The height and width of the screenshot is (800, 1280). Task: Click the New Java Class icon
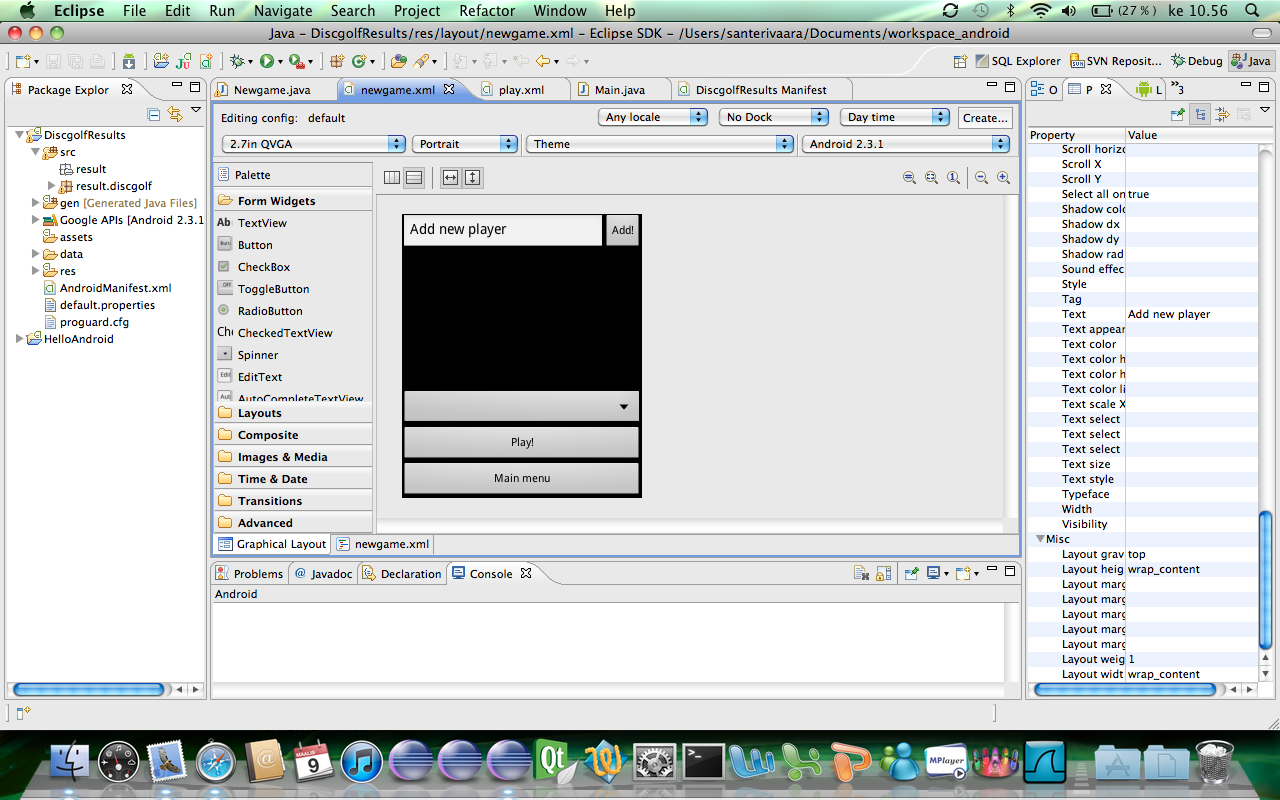coord(359,61)
